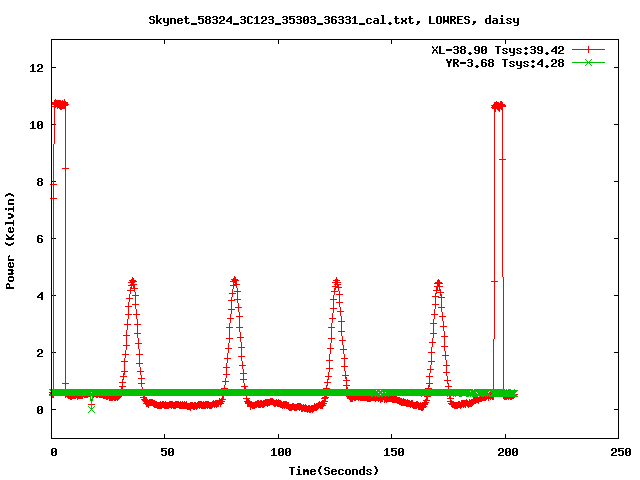The image size is (640, 480).
Task: Click the x-axis tick label 250
Action: pyautogui.click(x=621, y=452)
